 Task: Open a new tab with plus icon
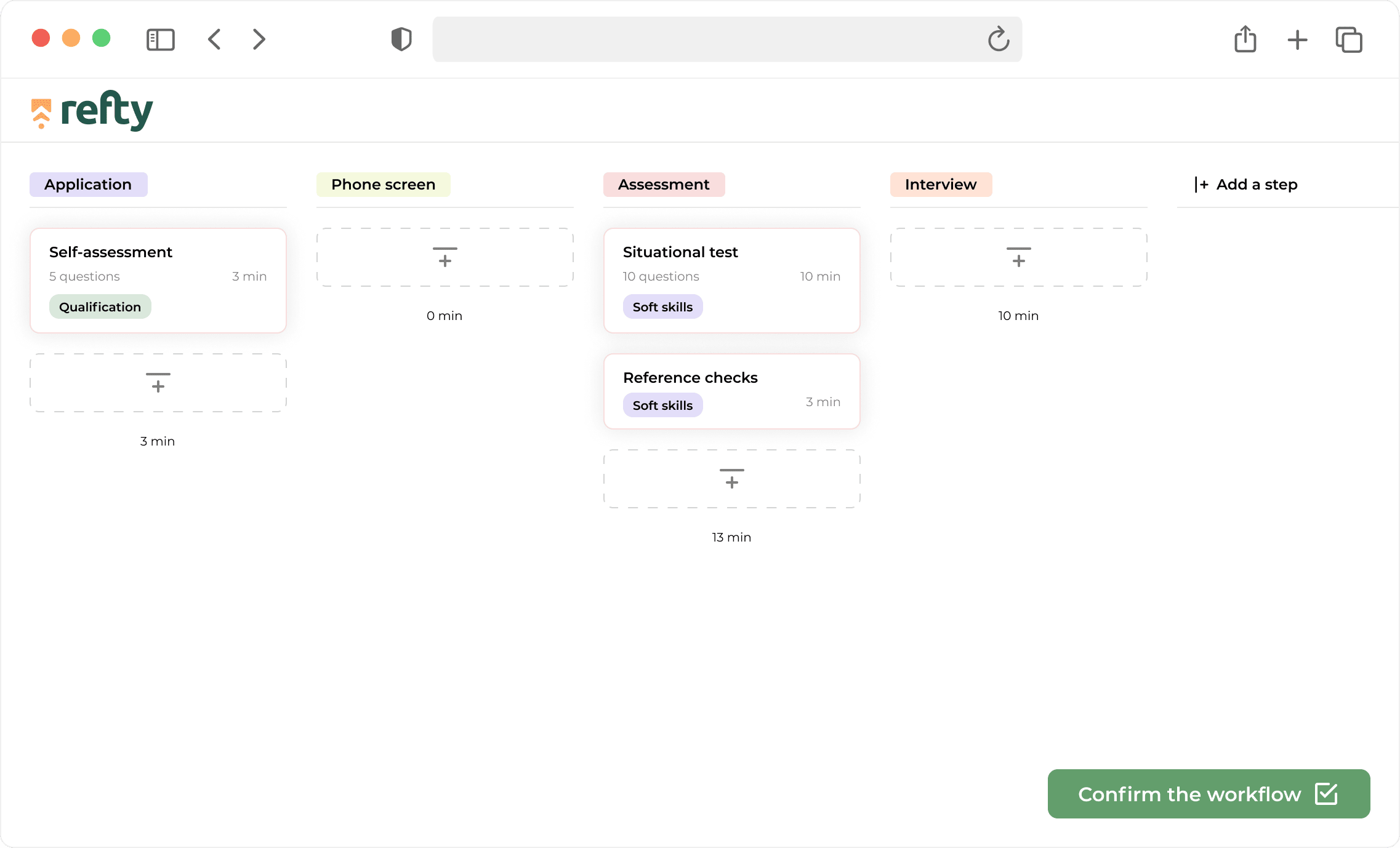click(1297, 40)
